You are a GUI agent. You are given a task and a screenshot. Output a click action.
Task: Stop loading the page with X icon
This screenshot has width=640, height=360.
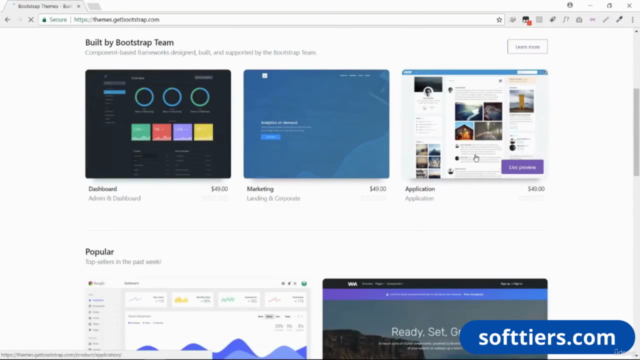click(31, 20)
